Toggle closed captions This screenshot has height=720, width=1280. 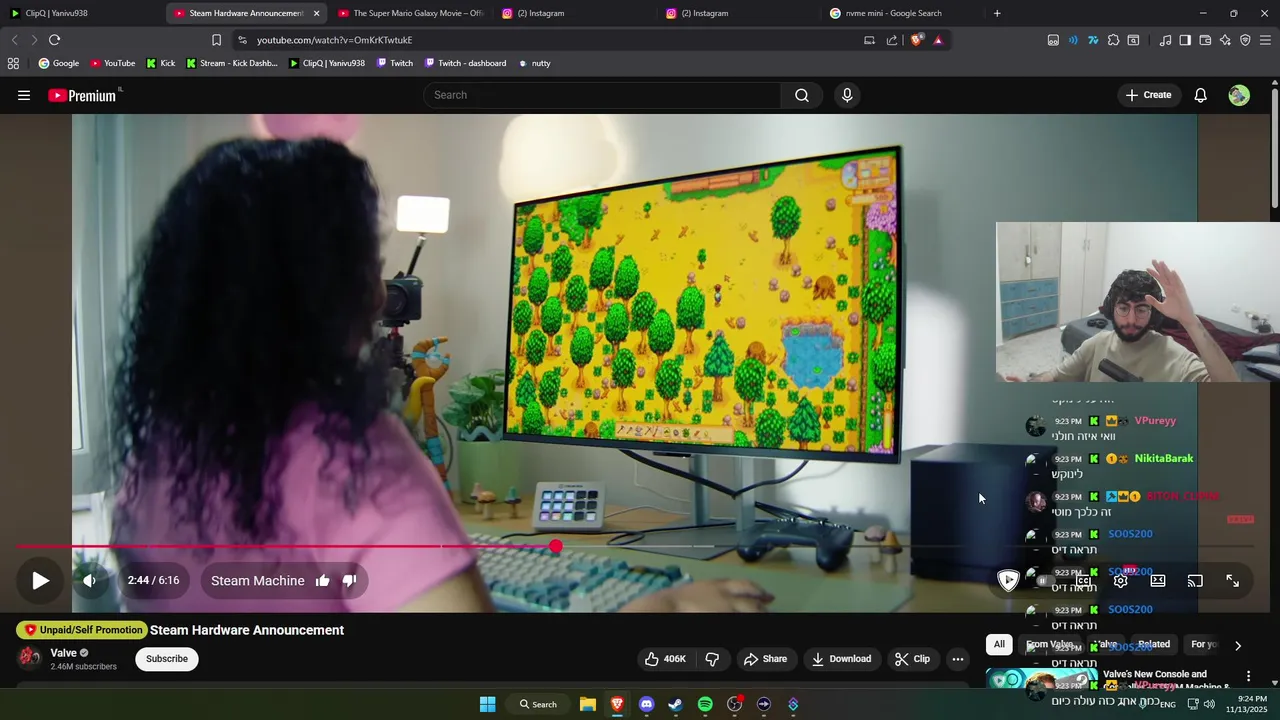1083,580
